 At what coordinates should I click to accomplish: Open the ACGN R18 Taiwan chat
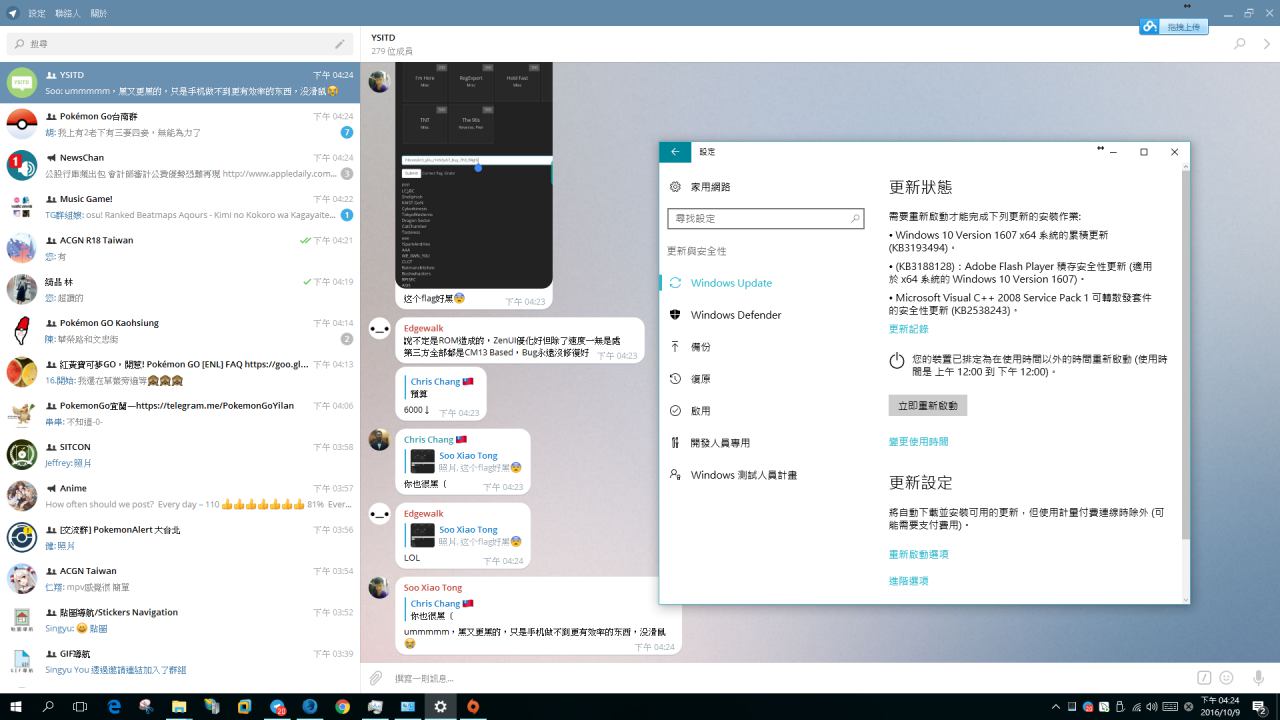(180, 248)
